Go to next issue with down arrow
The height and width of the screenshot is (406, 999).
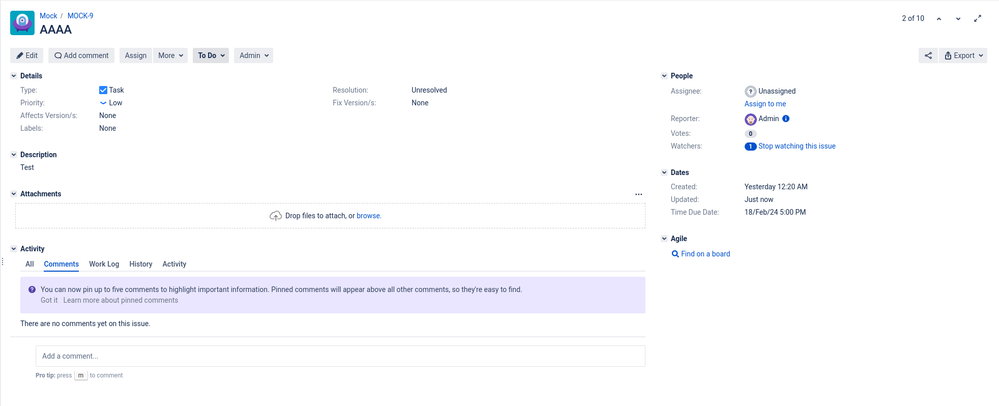[958, 18]
